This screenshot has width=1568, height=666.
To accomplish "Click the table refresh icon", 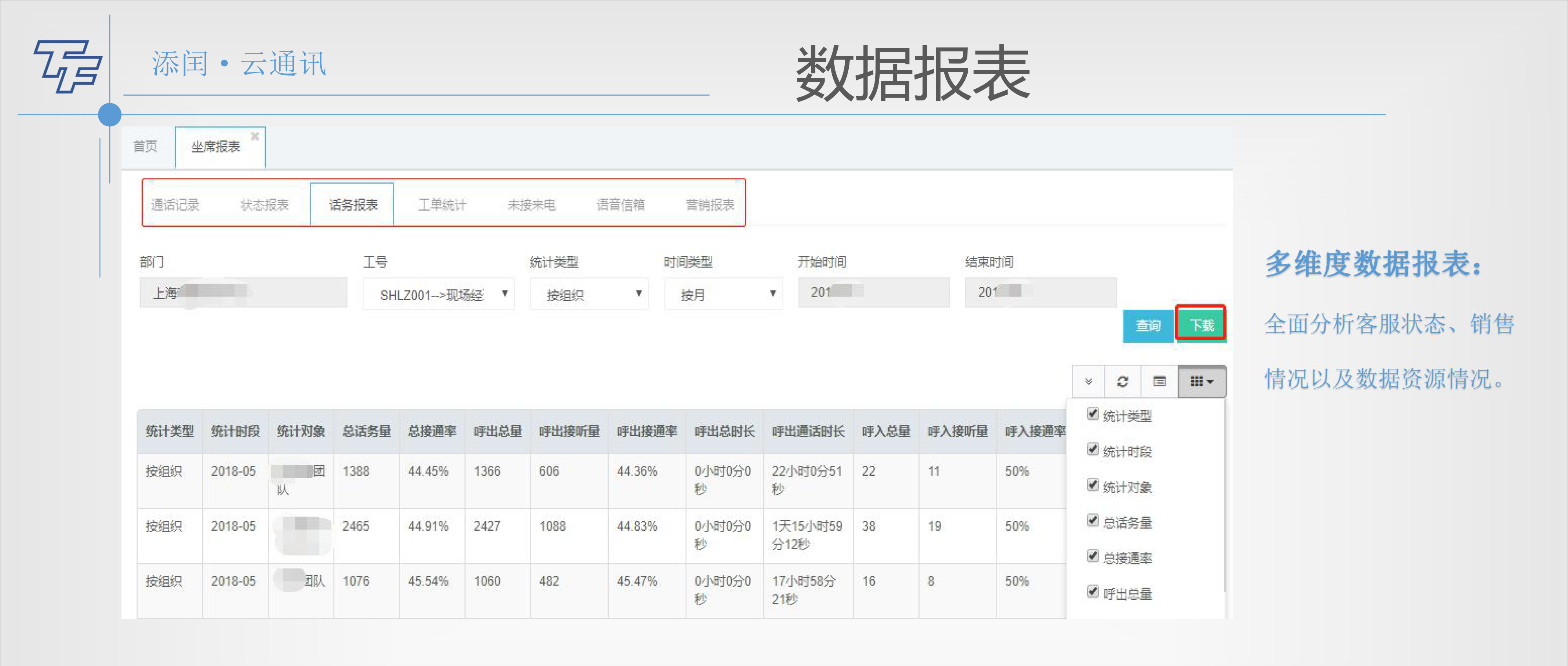I will [x=1122, y=382].
